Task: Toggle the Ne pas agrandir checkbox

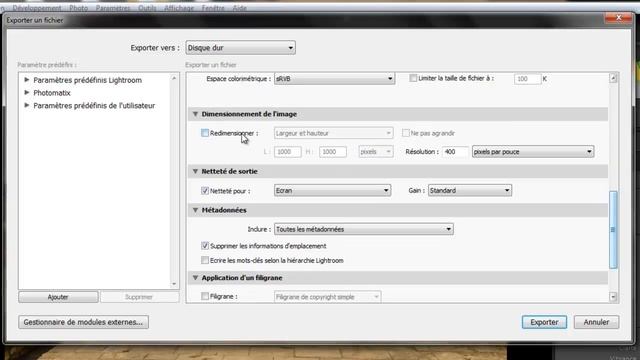Action: coord(406,133)
